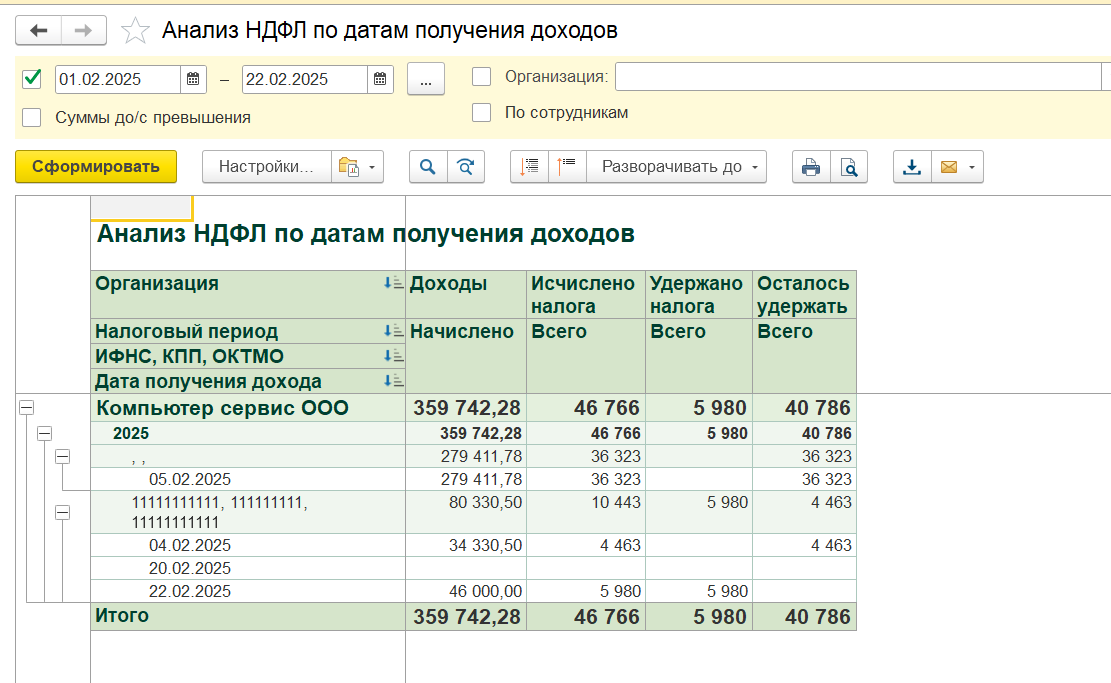Open the report variants dropdown icon
The image size is (1111, 683).
point(357,167)
